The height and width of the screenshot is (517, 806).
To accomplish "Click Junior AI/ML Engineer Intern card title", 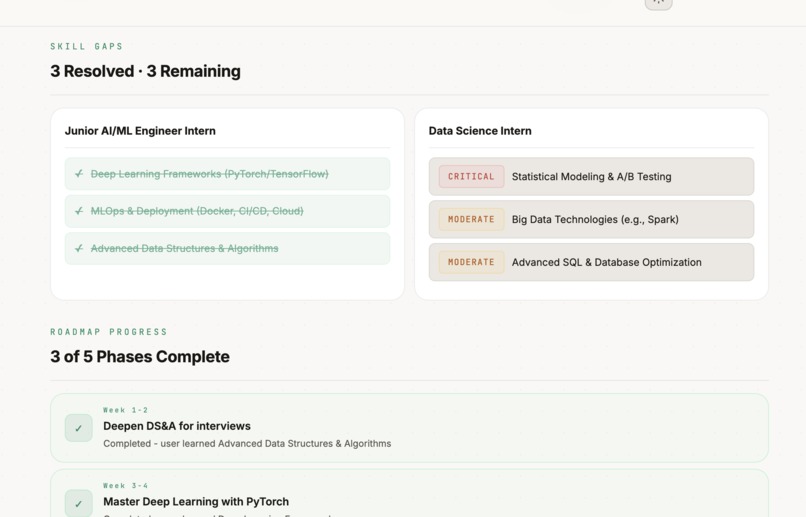I will point(140,131).
